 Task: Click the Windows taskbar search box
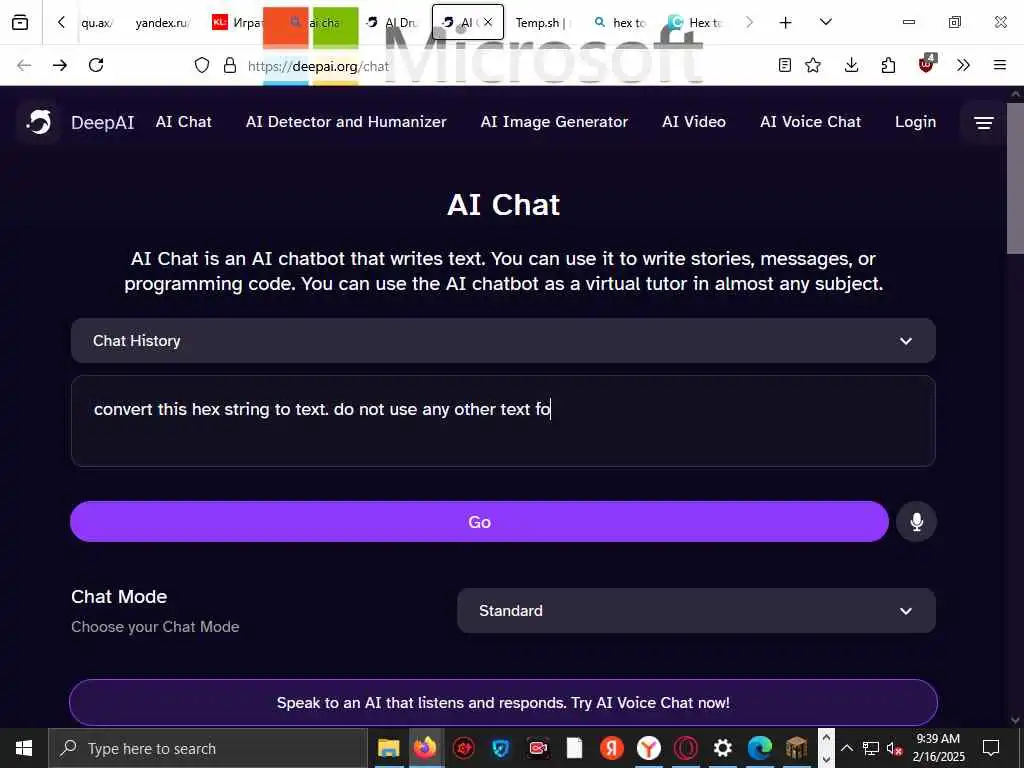208,748
